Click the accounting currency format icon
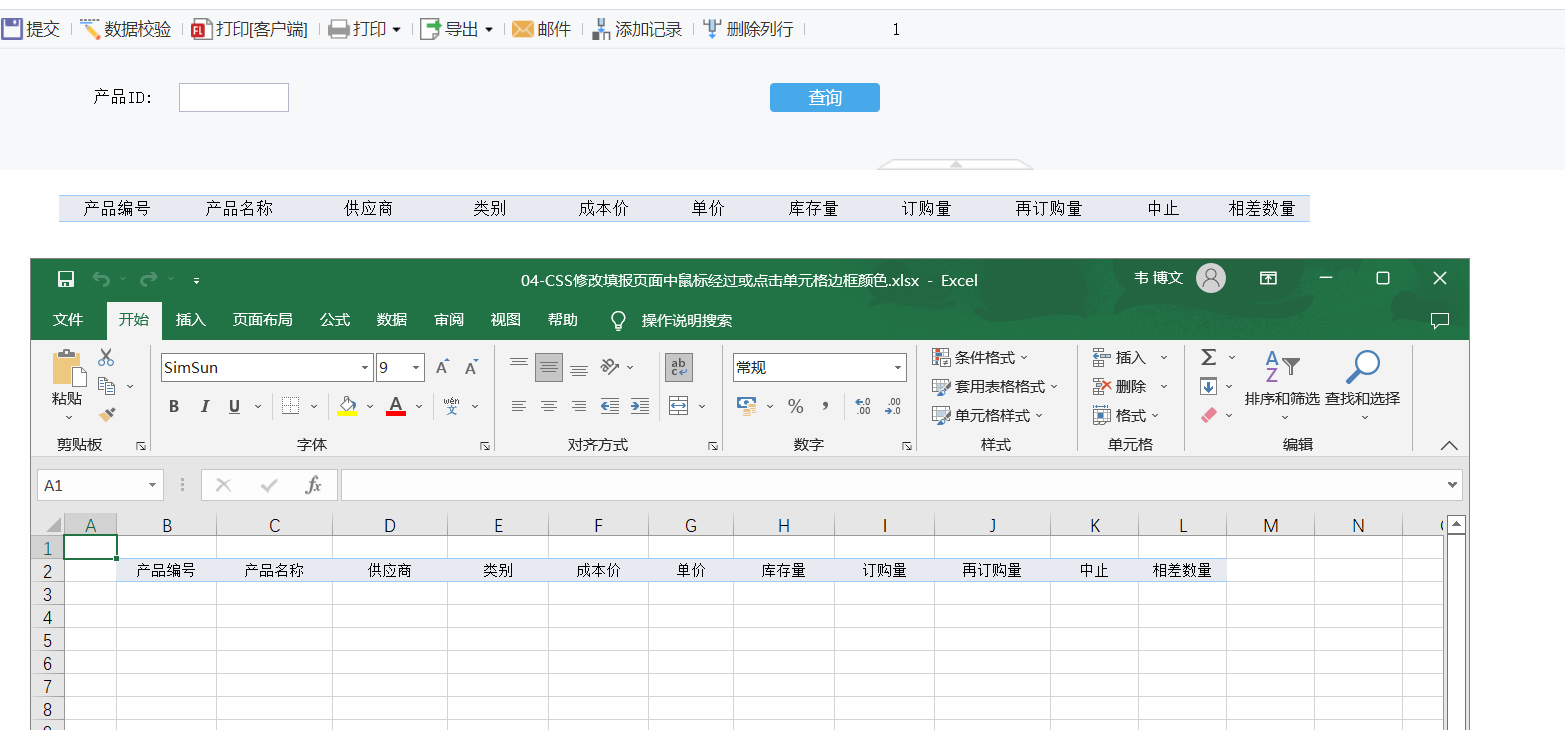 click(746, 406)
